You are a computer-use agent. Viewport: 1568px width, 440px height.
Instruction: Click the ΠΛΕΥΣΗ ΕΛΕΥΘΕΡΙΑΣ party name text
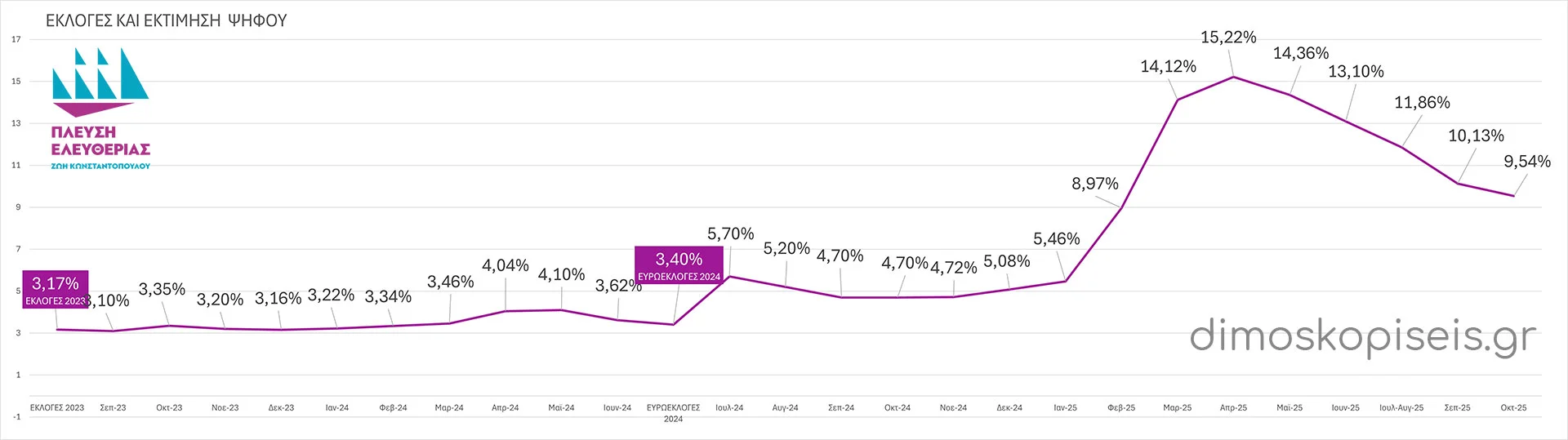[100, 140]
